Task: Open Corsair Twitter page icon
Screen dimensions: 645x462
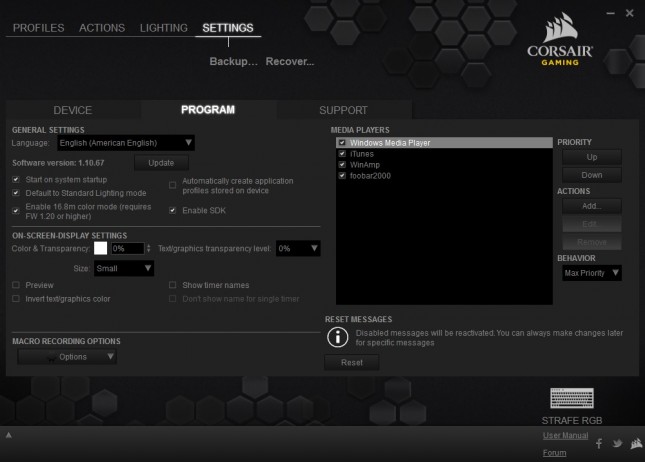Action: [x=617, y=443]
